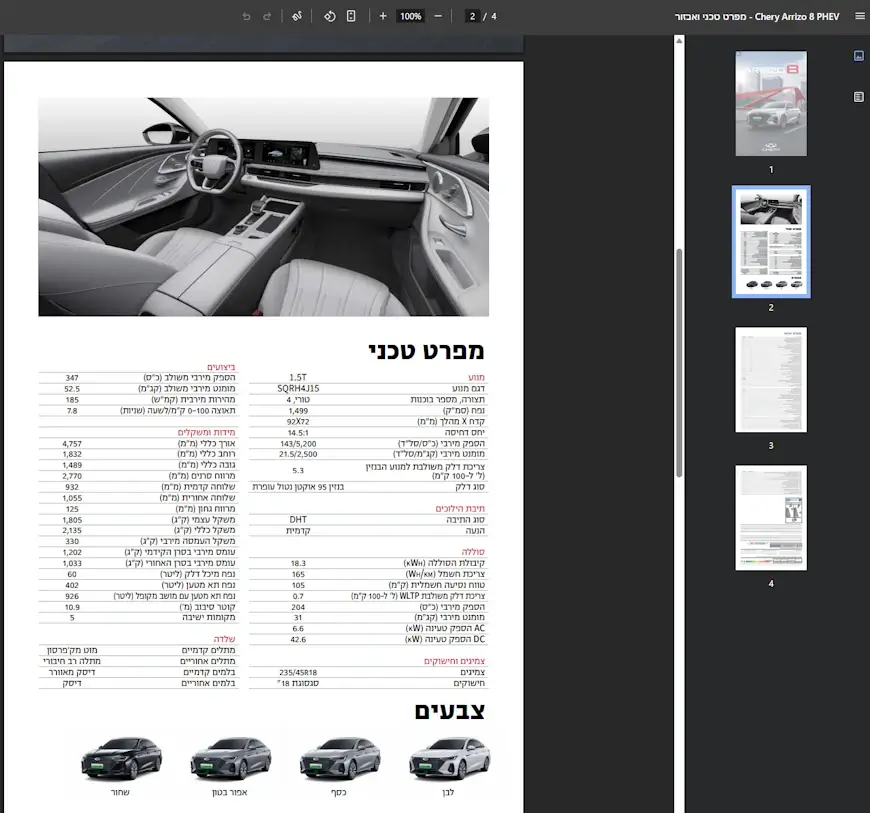Enable annotation drawing mode

(295, 16)
